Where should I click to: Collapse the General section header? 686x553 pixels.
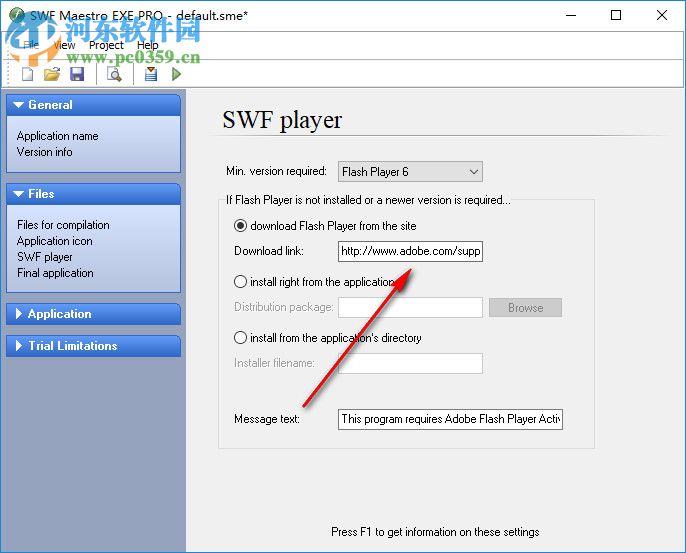coord(94,105)
